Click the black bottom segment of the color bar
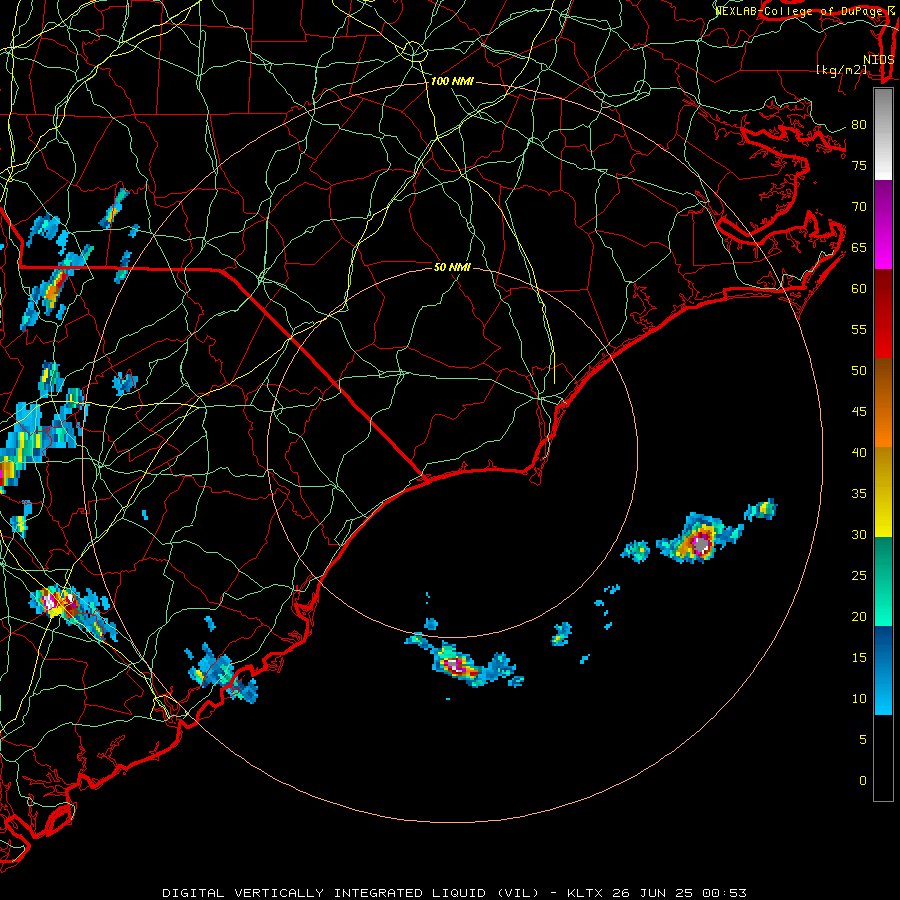The image size is (900, 900). 883,758
